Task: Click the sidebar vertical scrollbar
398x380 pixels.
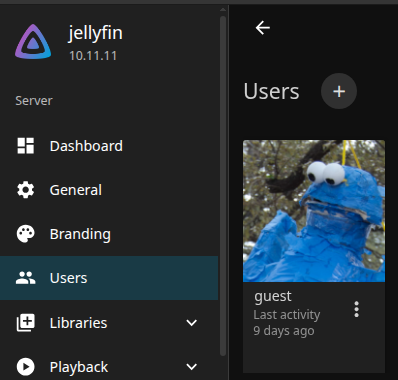Action: coord(223,186)
